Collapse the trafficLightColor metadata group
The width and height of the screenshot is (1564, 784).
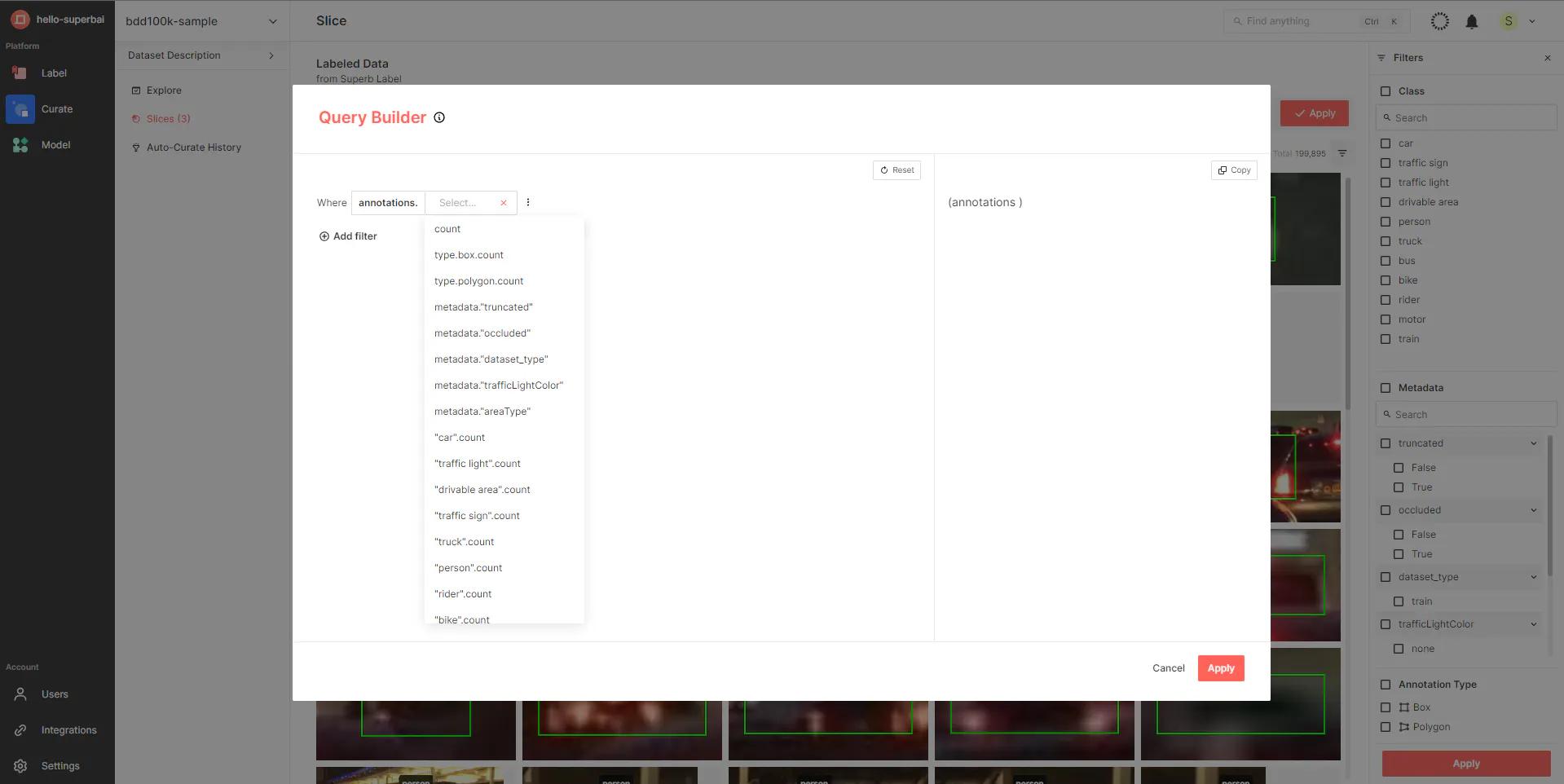click(1533, 624)
